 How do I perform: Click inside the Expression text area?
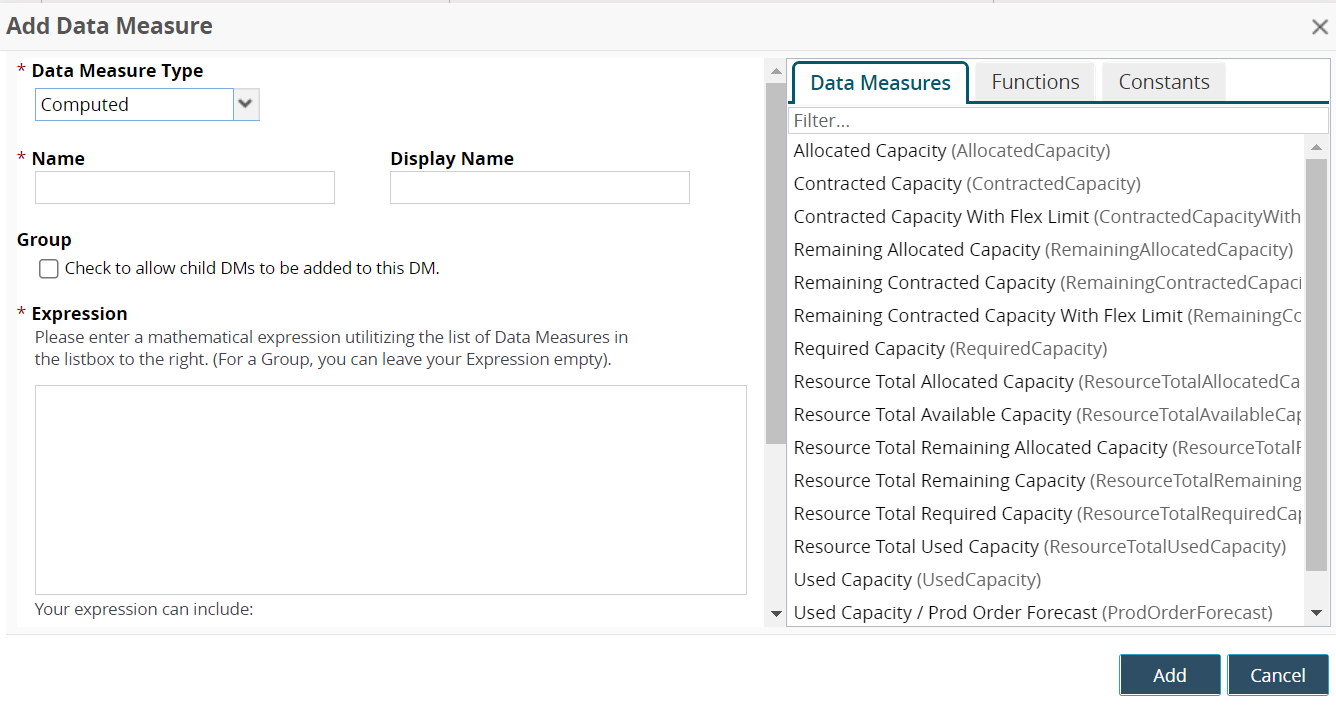point(390,490)
